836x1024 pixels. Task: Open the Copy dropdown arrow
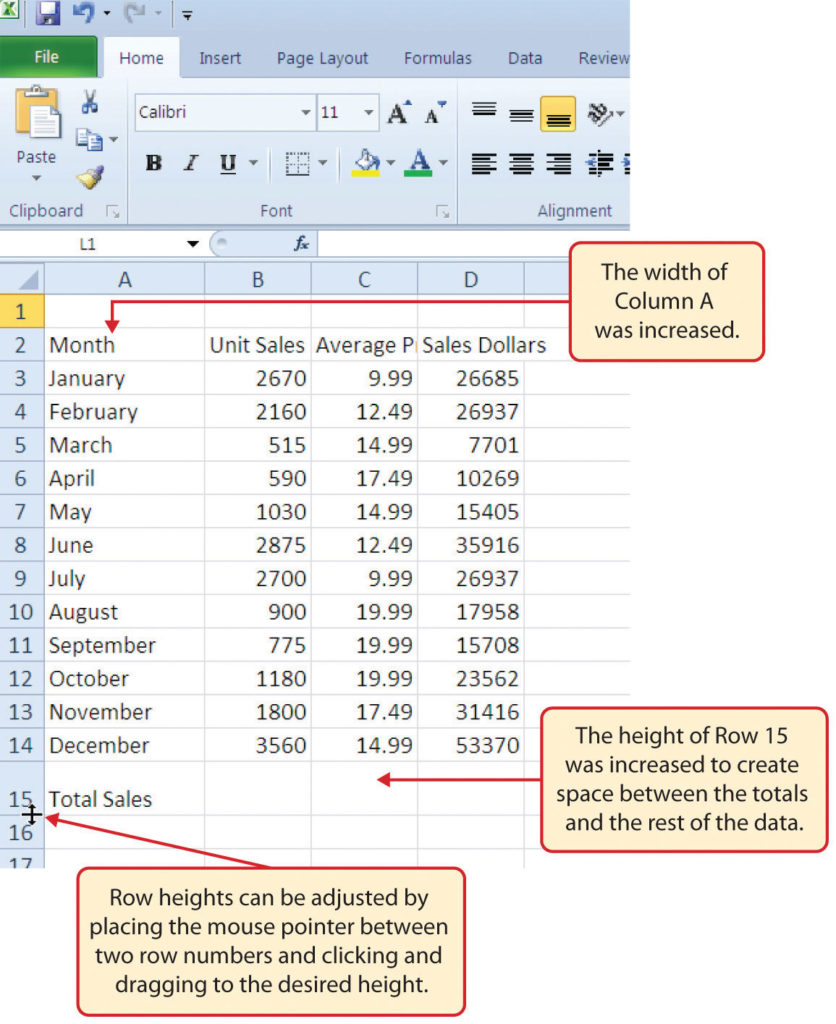[114, 139]
